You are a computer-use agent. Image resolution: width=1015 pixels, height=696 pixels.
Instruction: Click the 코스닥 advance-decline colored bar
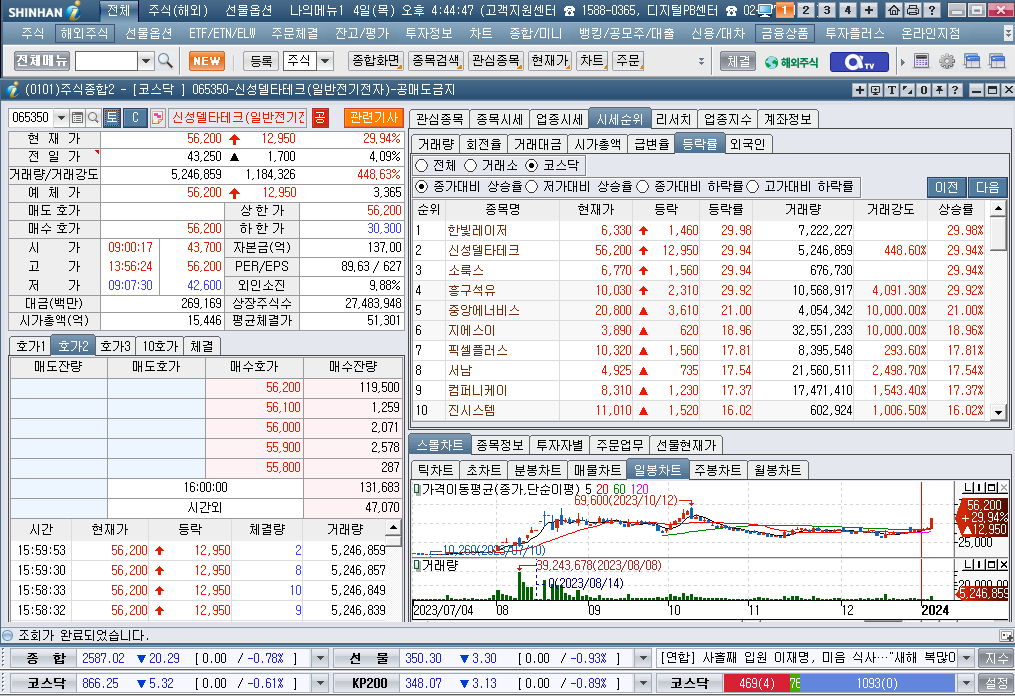pyautogui.click(x=839, y=683)
